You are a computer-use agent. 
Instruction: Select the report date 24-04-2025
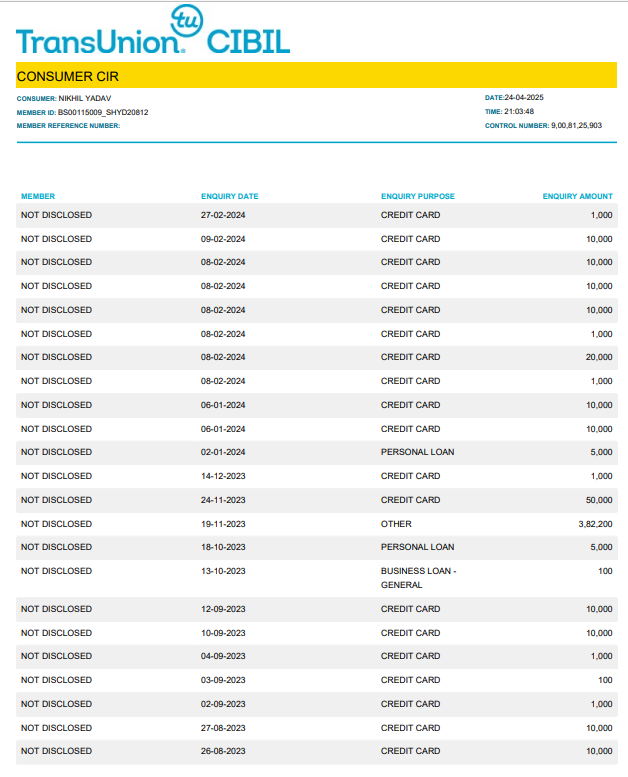click(524, 98)
